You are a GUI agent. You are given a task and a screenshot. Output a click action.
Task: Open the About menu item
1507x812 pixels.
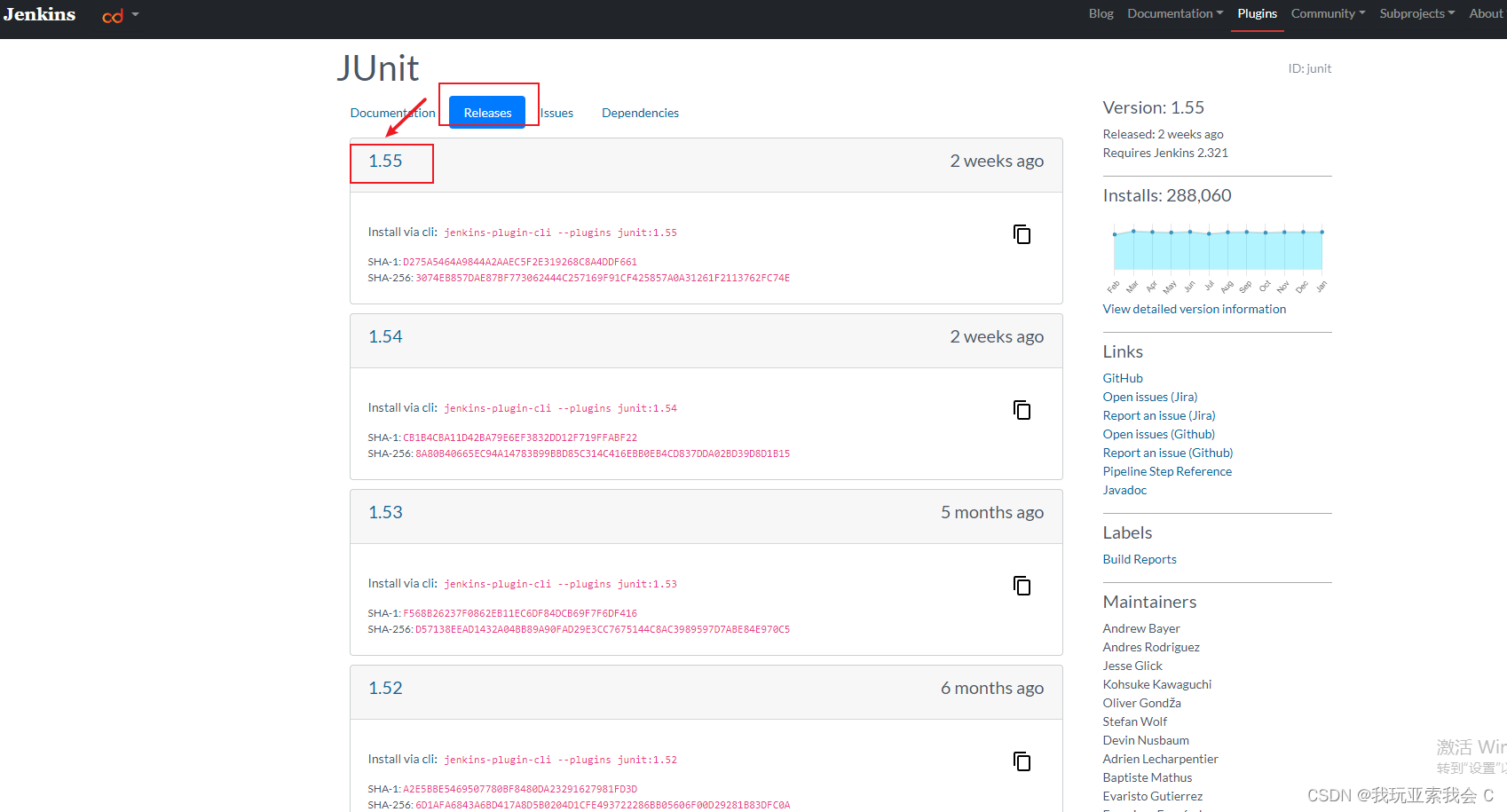pyautogui.click(x=1486, y=13)
